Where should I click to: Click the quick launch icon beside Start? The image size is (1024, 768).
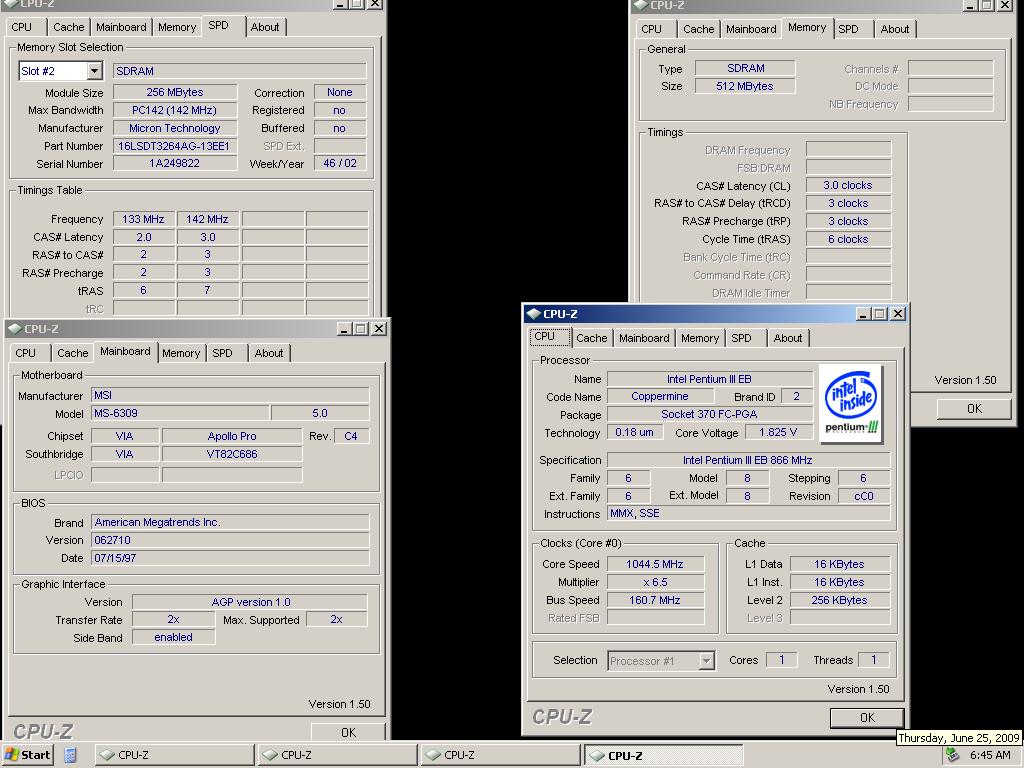tap(71, 755)
